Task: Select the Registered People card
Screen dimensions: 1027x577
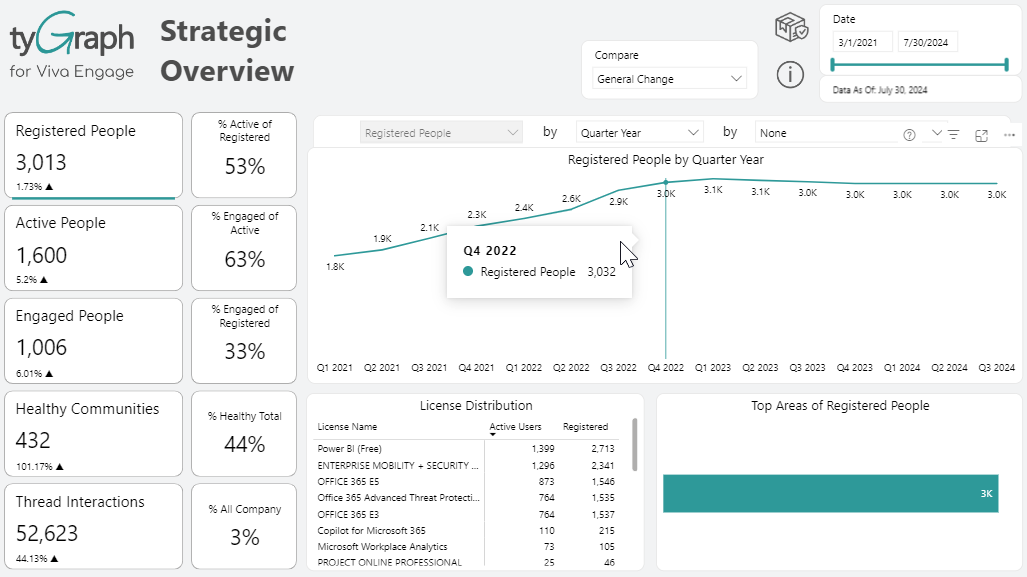Action: (94, 155)
